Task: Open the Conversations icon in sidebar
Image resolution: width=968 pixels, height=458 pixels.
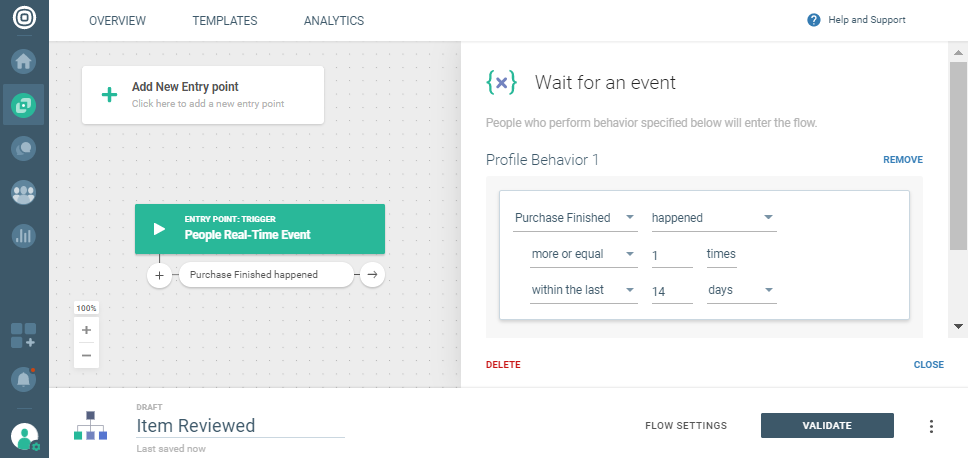Action: (24, 149)
